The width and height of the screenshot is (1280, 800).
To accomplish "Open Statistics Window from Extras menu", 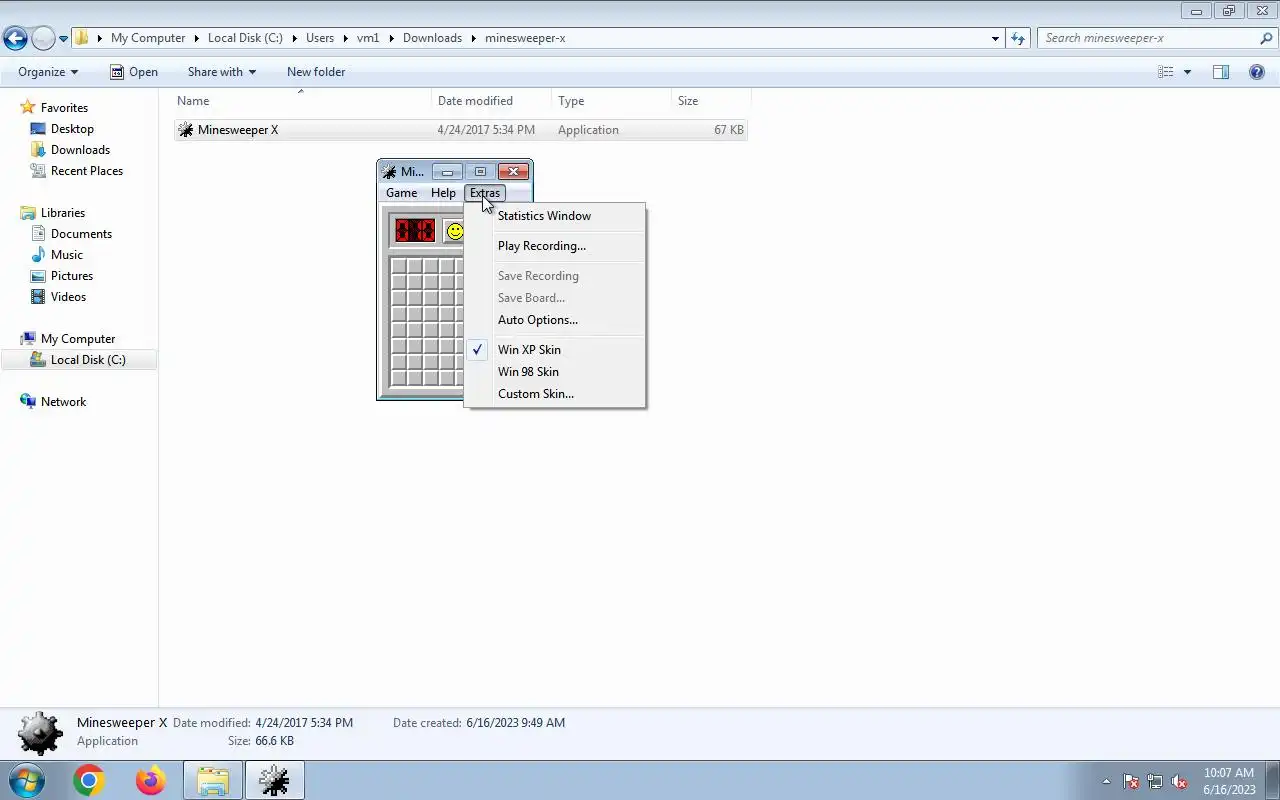I will click(x=555, y=216).
